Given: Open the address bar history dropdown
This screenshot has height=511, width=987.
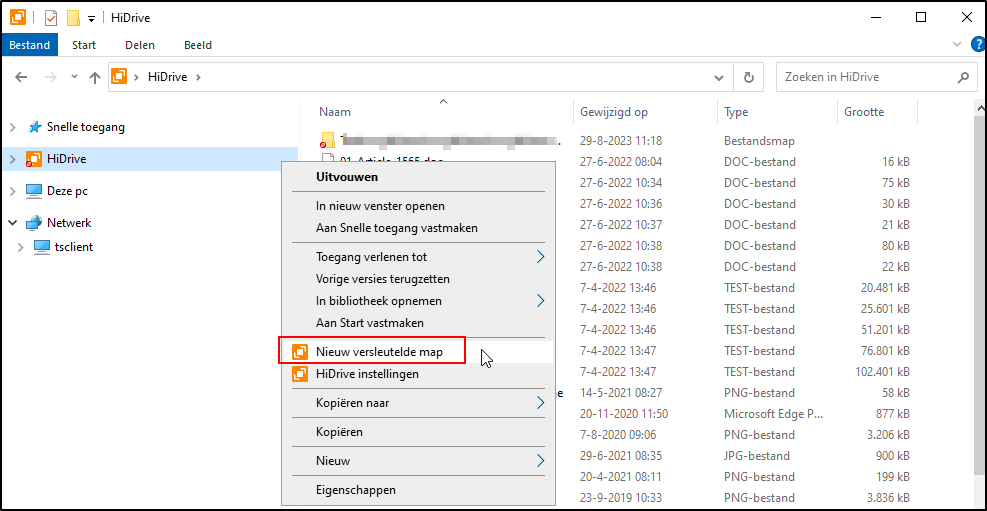Looking at the screenshot, I should 719,77.
